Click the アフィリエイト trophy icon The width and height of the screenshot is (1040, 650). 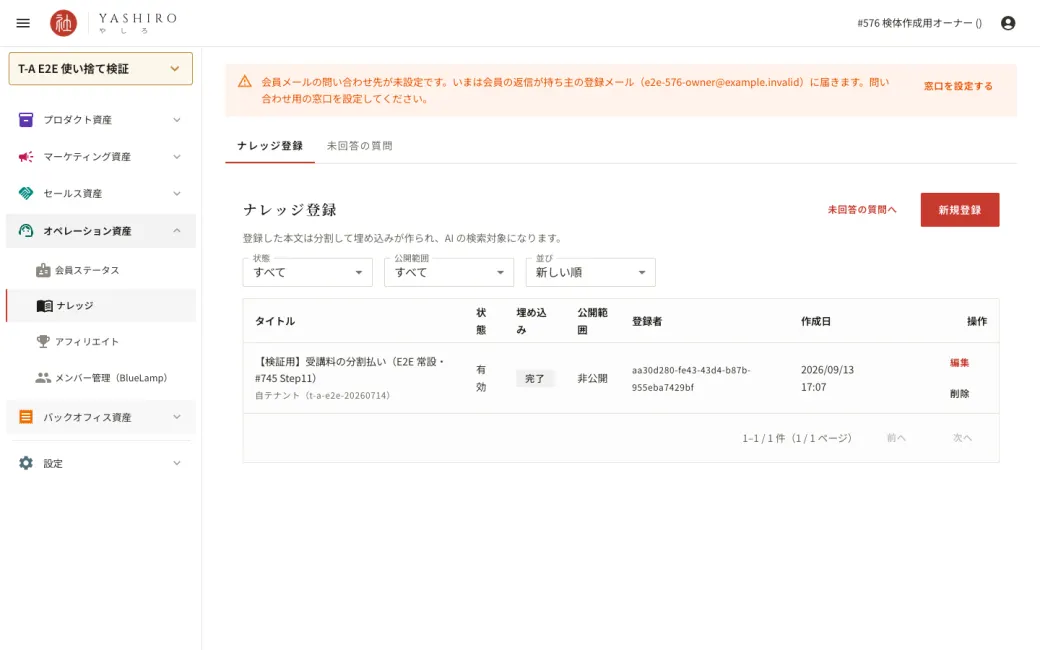pos(43,342)
